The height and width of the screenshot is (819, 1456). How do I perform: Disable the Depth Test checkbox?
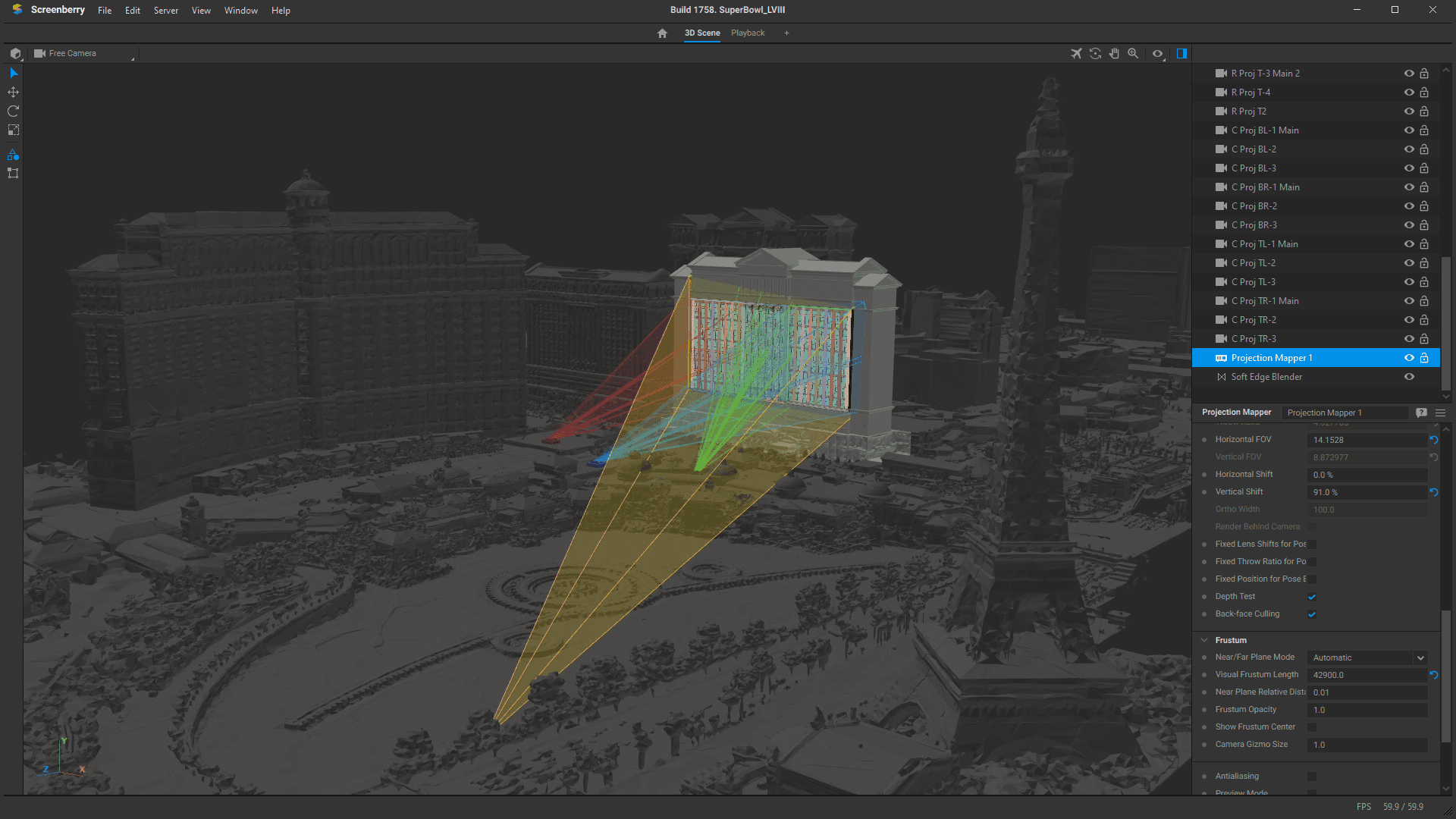(1312, 597)
